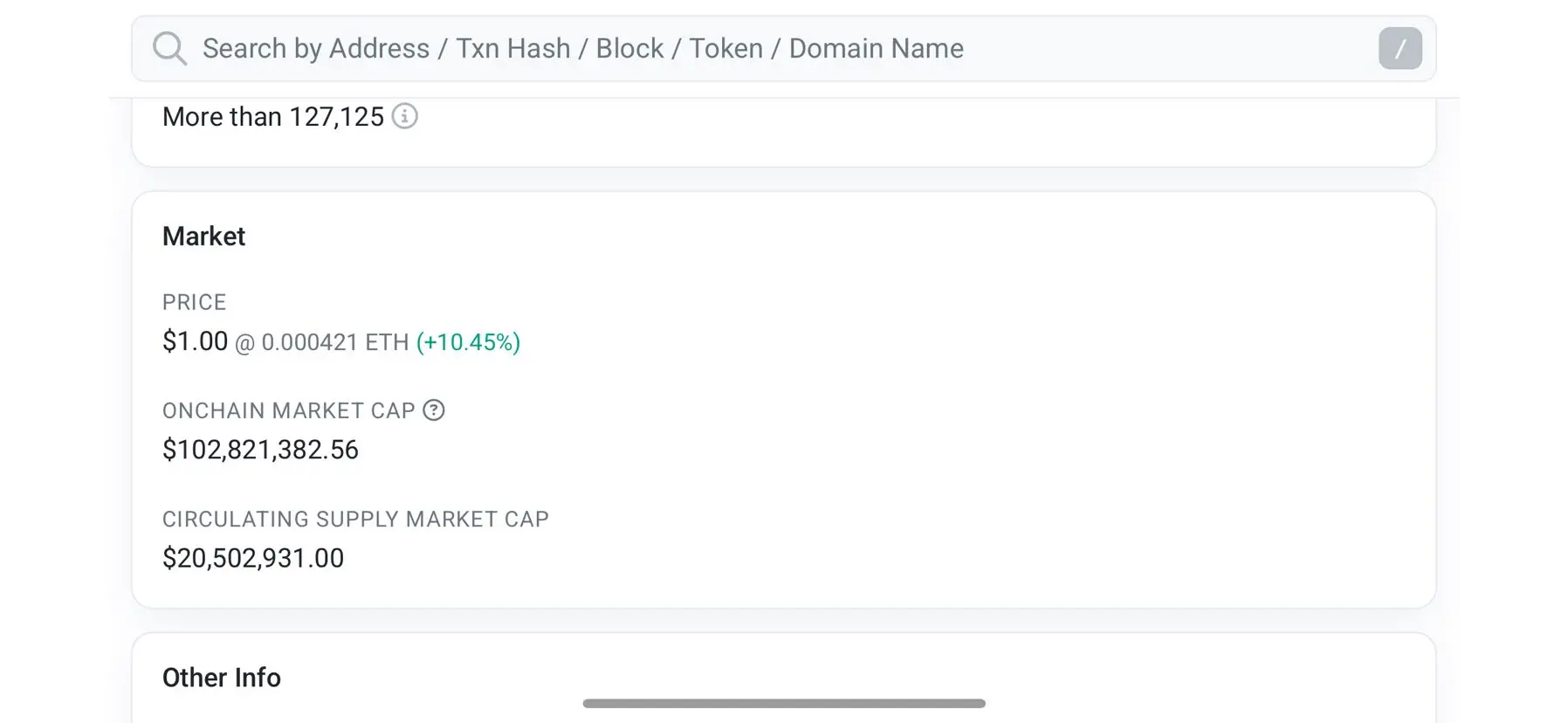Click the PRICE label
Image resolution: width=1568 pixels, height=723 pixels.
pyautogui.click(x=194, y=302)
